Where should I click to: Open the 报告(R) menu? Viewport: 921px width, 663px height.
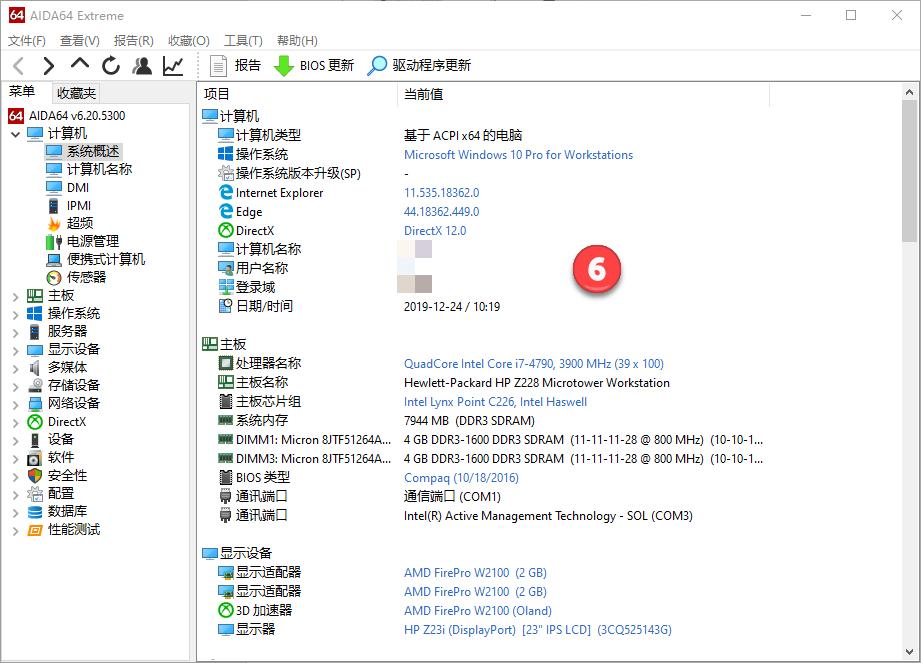click(x=133, y=41)
